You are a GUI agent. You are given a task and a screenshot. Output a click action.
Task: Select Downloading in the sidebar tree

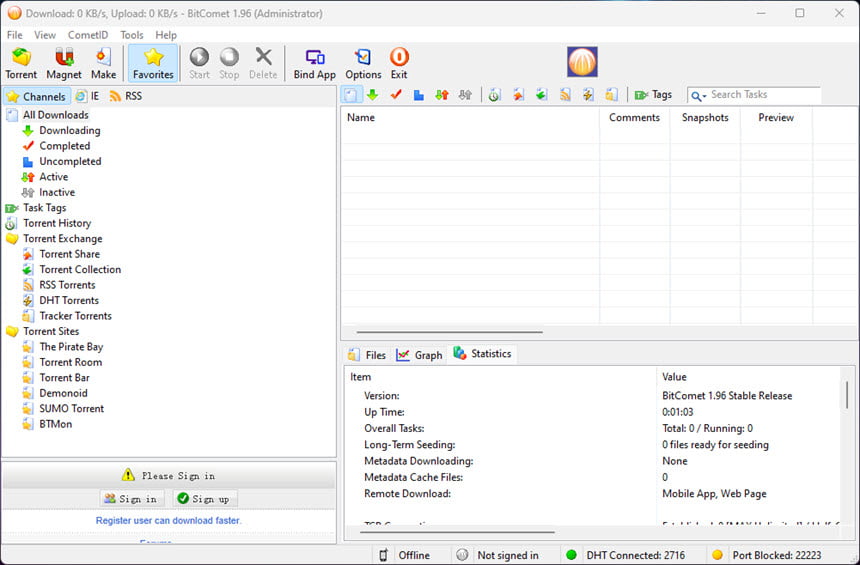(70, 131)
